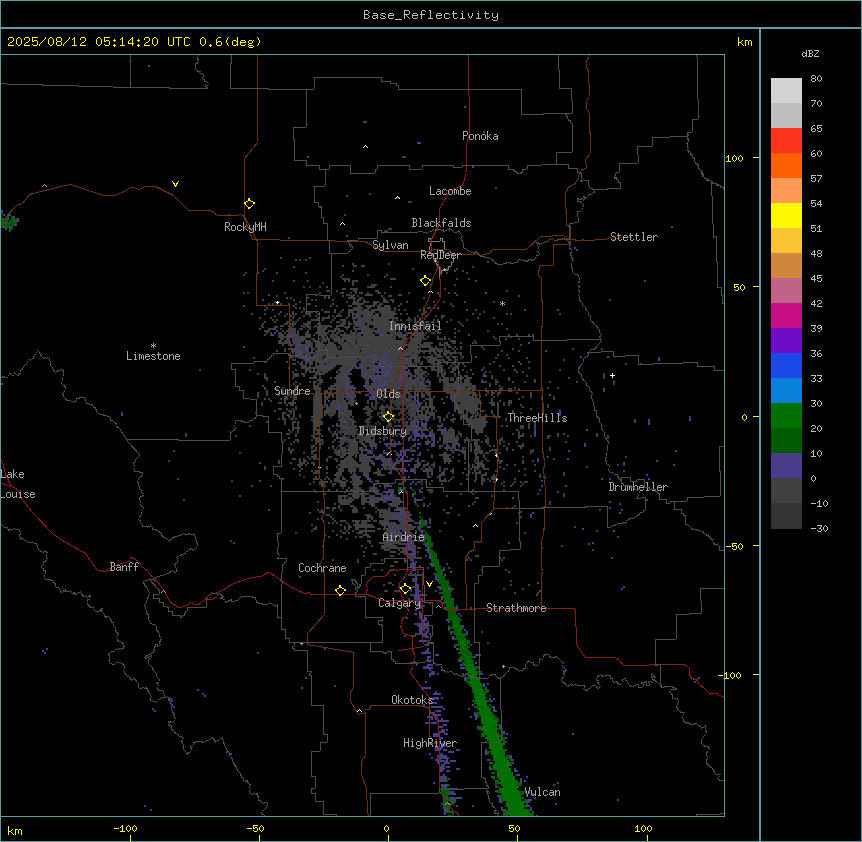Click the yellow diamond marker south of RedDeer
This screenshot has width=862, height=842.
click(426, 281)
